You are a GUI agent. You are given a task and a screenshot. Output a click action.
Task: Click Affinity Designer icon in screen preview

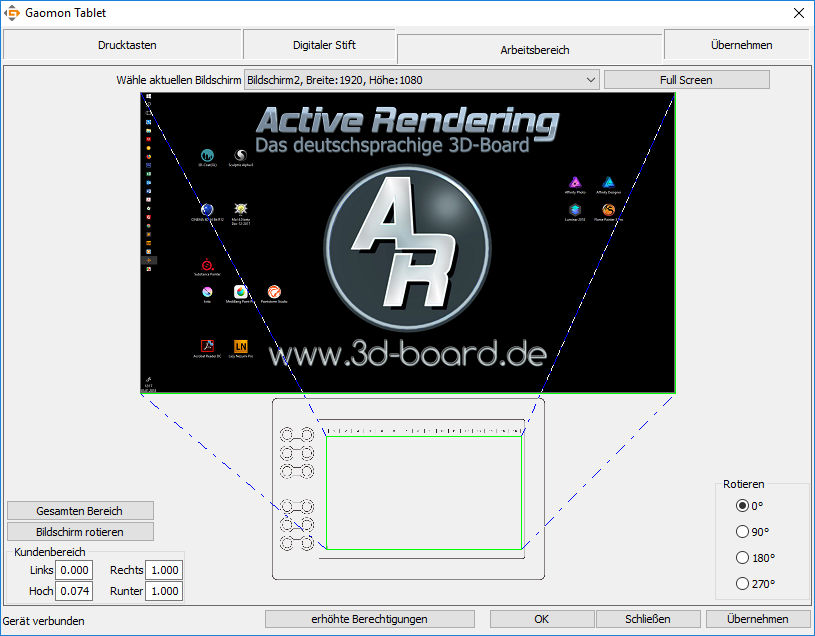point(608,182)
